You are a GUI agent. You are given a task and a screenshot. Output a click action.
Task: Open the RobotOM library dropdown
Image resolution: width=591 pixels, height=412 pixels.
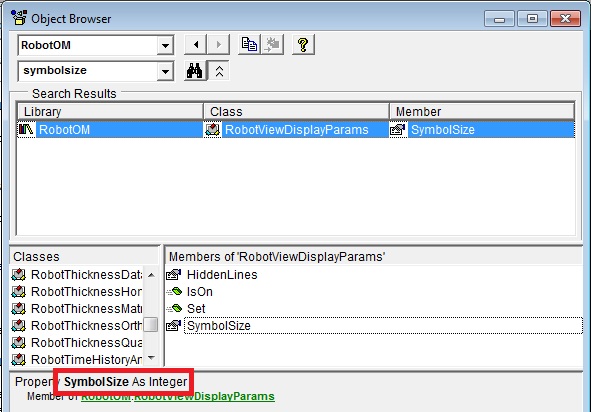tap(165, 46)
